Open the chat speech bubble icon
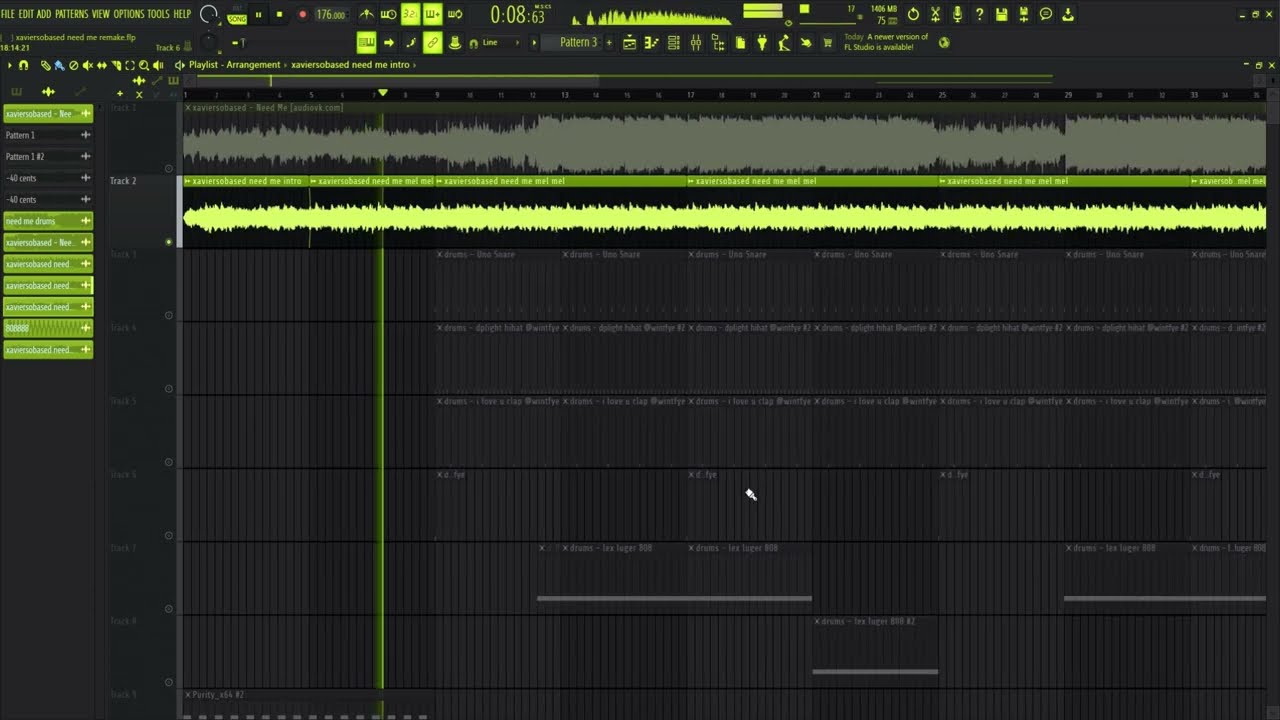The height and width of the screenshot is (720, 1280). [1046, 14]
